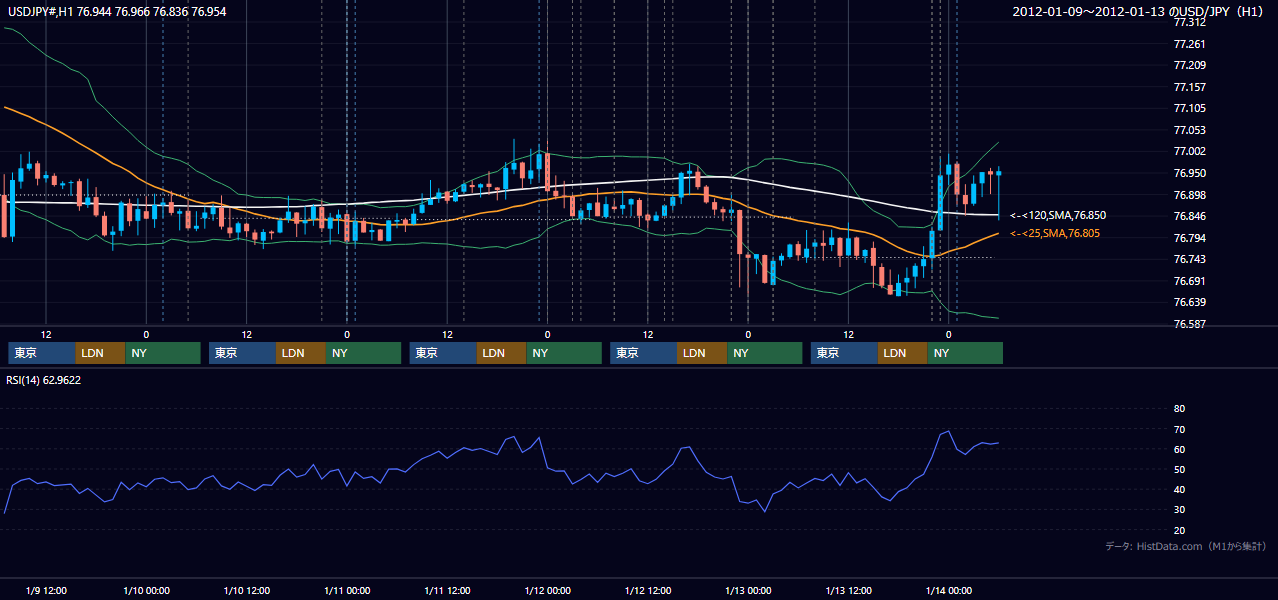Viewport: 1278px width, 600px height.
Task: Click price level 77.105 on the axis
Action: [x=1189, y=108]
